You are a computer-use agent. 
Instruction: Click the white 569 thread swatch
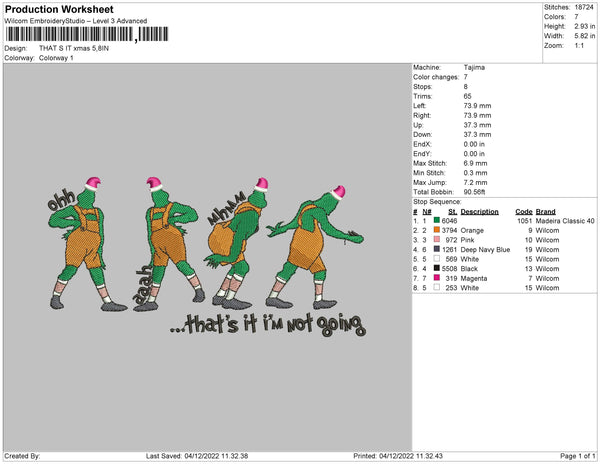pos(438,259)
